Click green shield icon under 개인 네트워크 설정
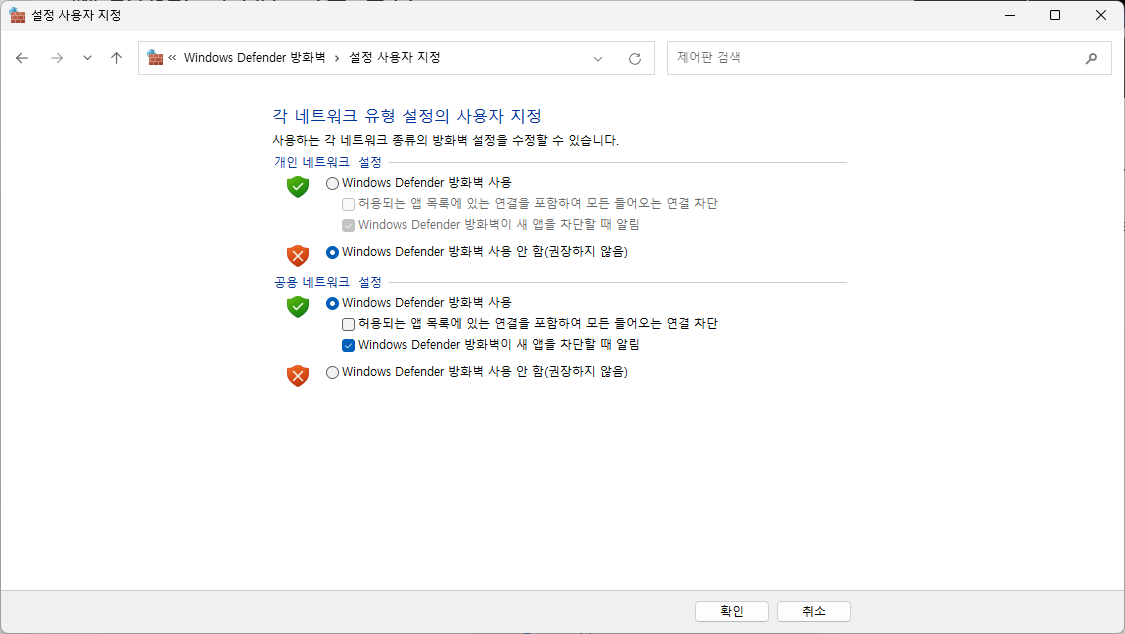 [x=298, y=186]
